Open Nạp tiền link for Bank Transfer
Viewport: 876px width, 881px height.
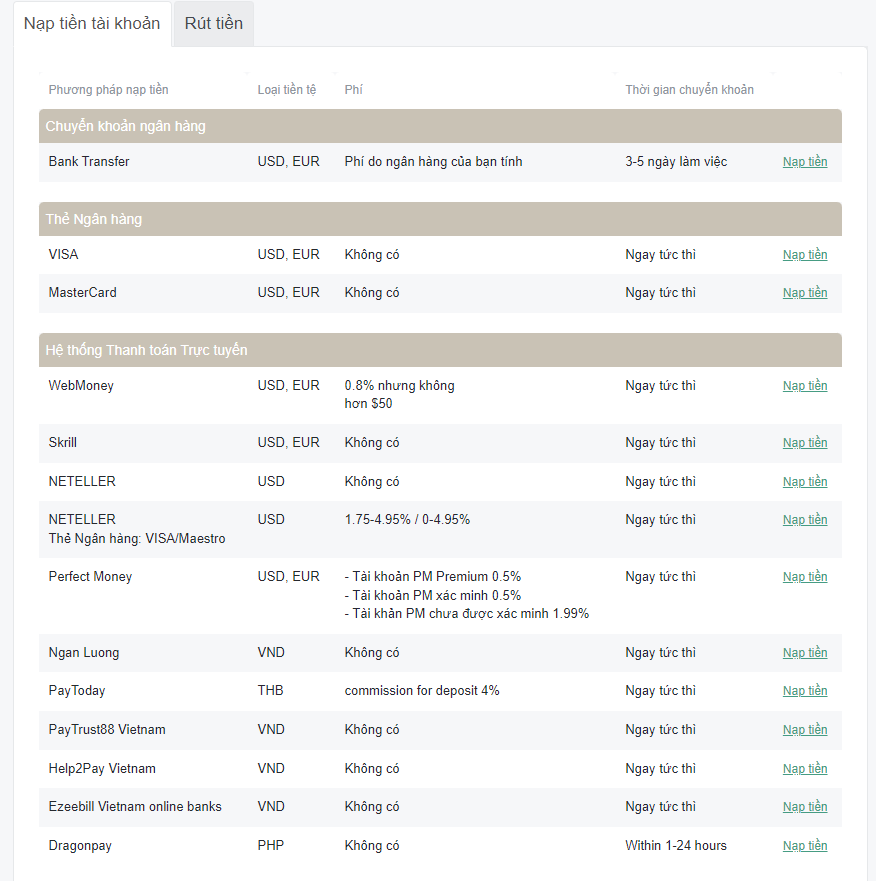point(805,162)
